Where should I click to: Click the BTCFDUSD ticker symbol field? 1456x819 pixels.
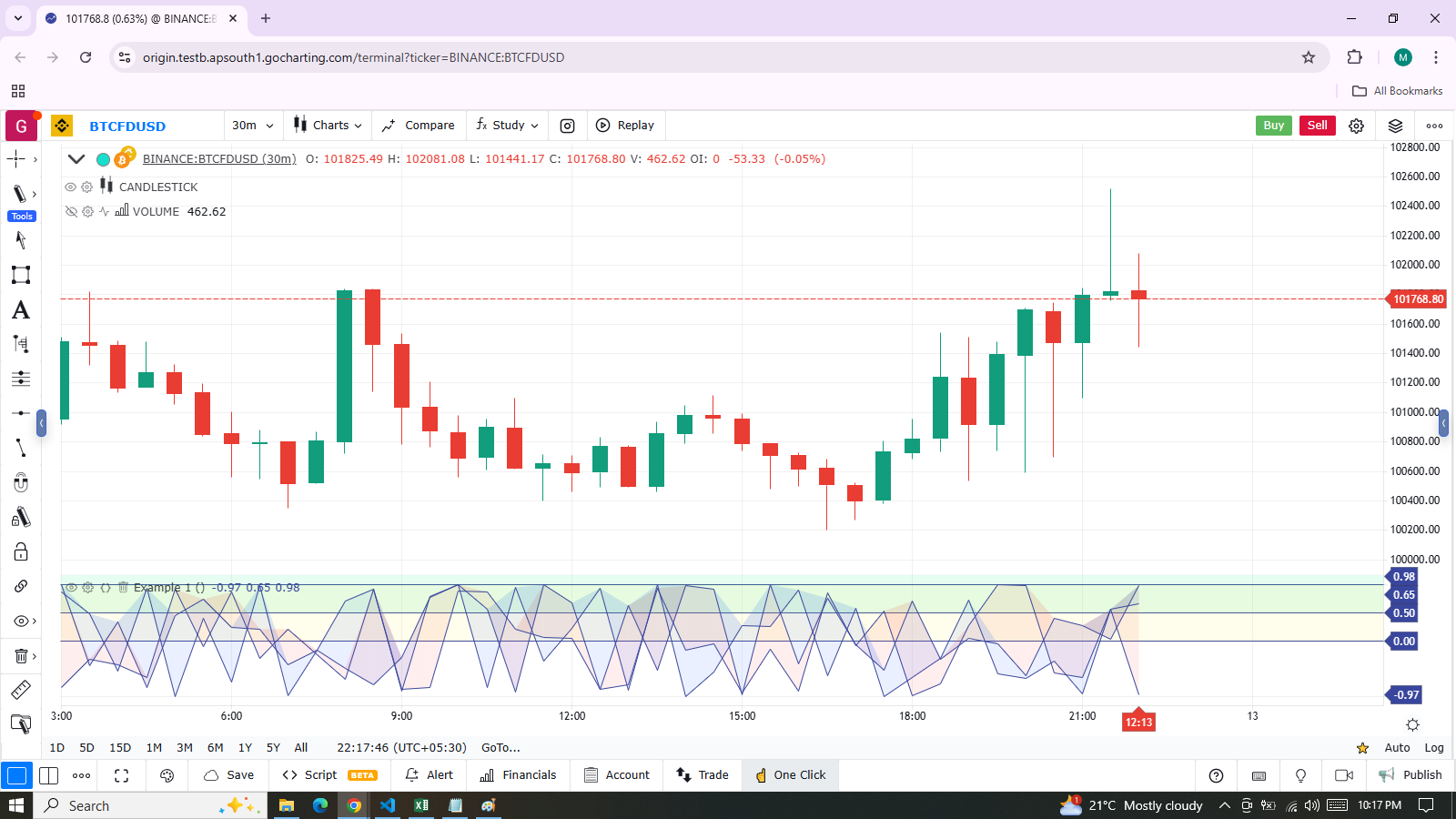(127, 126)
